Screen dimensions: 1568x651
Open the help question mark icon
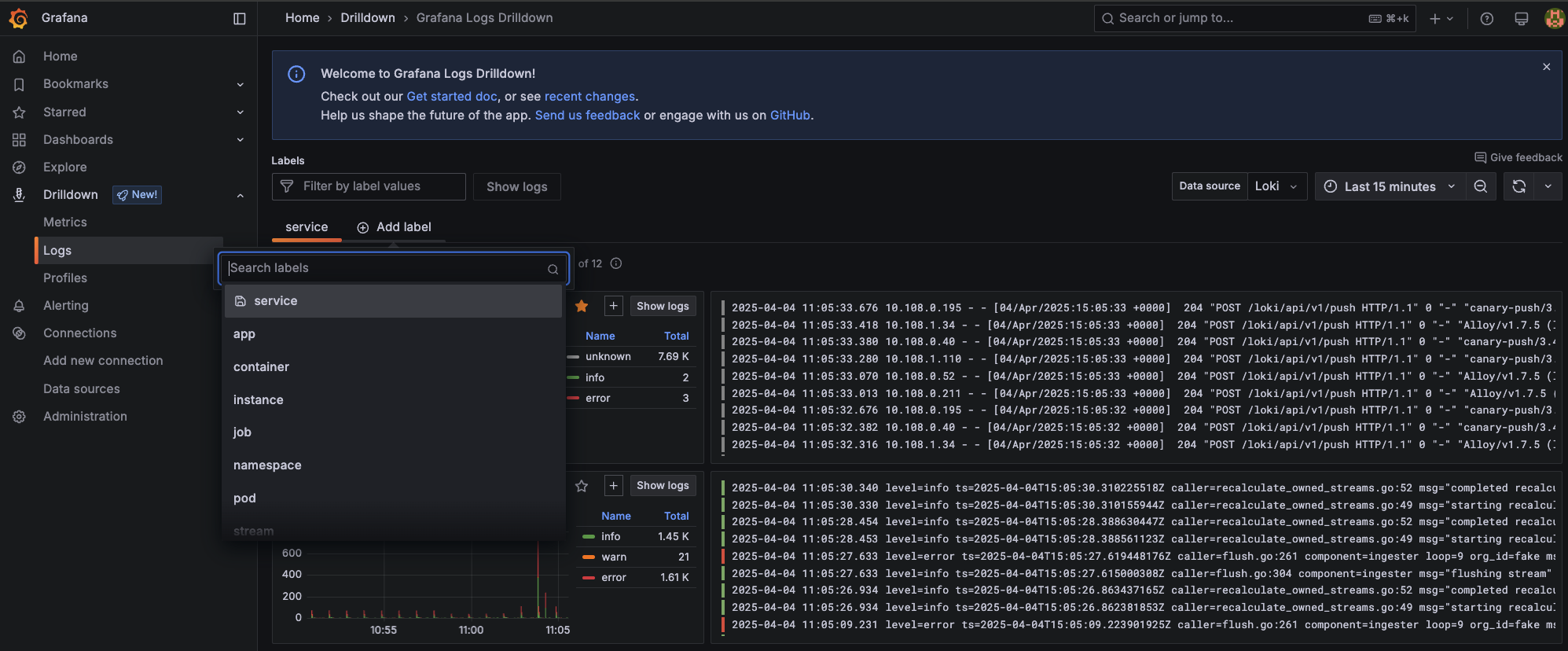pos(1486,19)
